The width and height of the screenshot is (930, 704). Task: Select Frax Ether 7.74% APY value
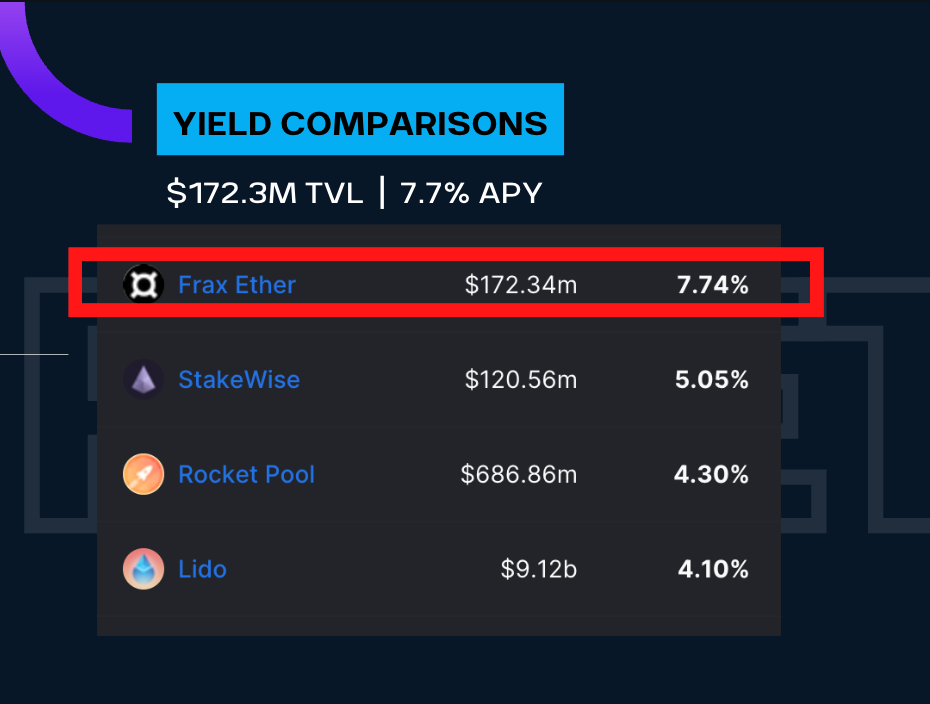coord(712,285)
